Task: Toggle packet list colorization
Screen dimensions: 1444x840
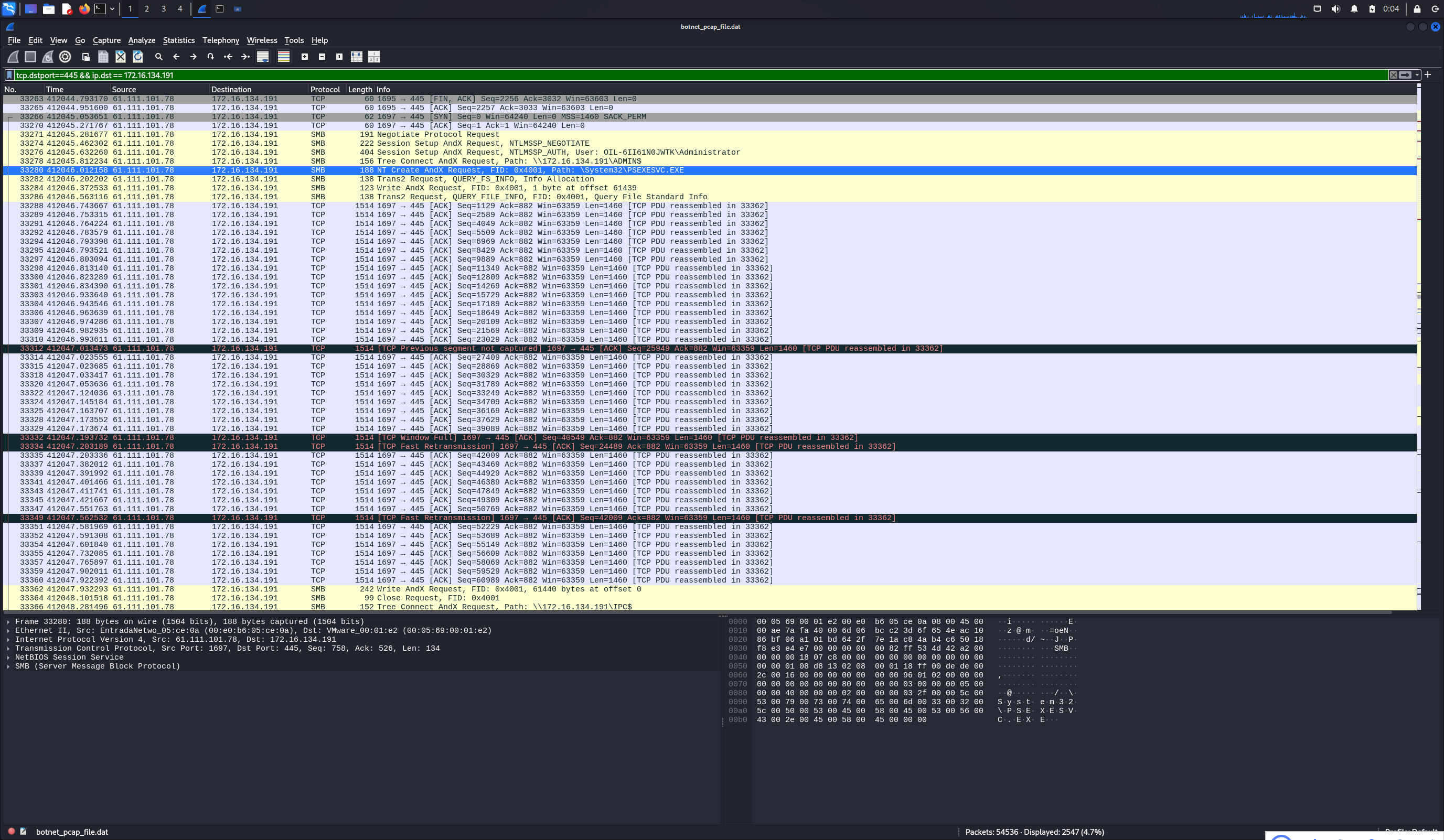Action: tap(284, 57)
